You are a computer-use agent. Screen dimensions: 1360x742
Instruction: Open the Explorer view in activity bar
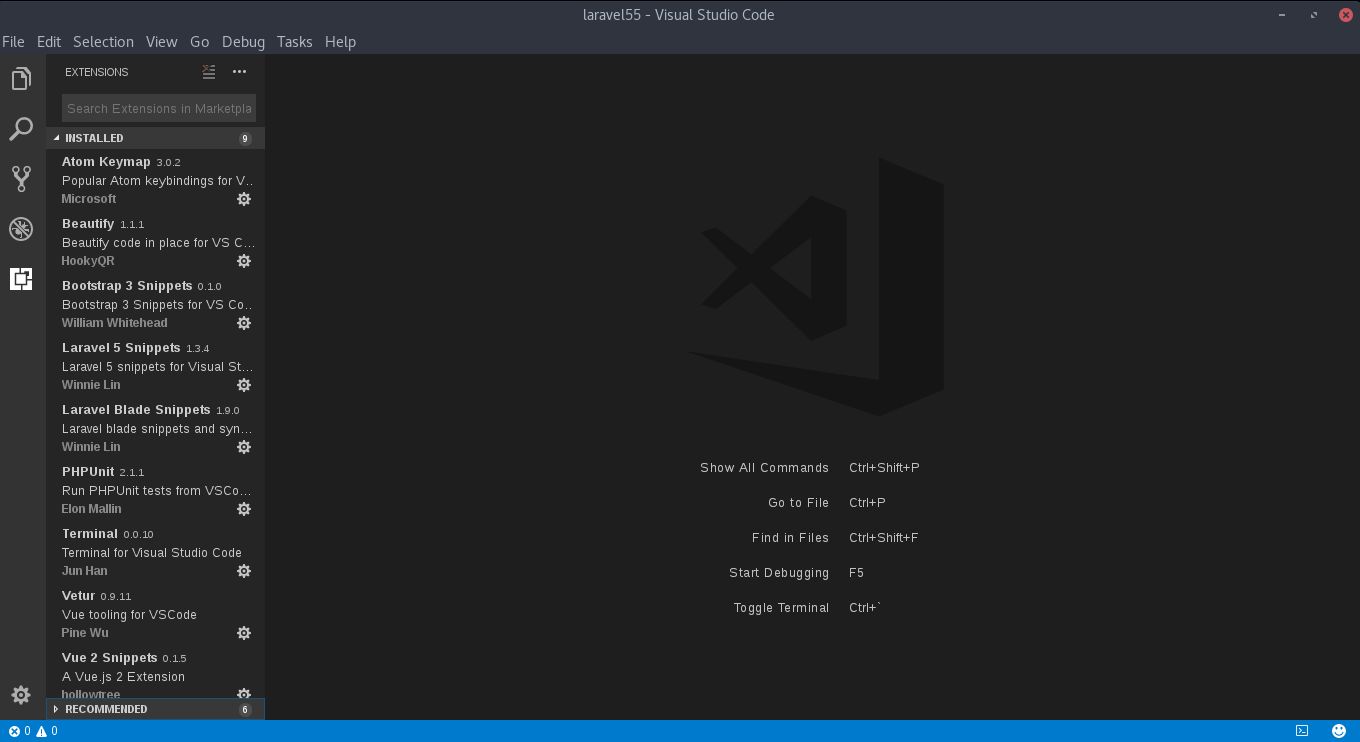pyautogui.click(x=21, y=79)
